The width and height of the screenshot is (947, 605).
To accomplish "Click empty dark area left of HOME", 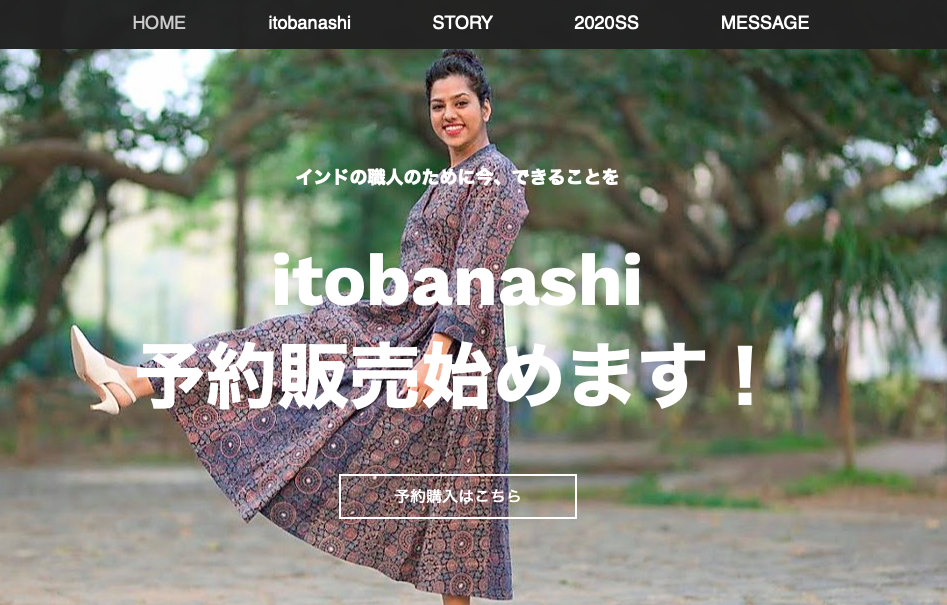I will click(63, 24).
